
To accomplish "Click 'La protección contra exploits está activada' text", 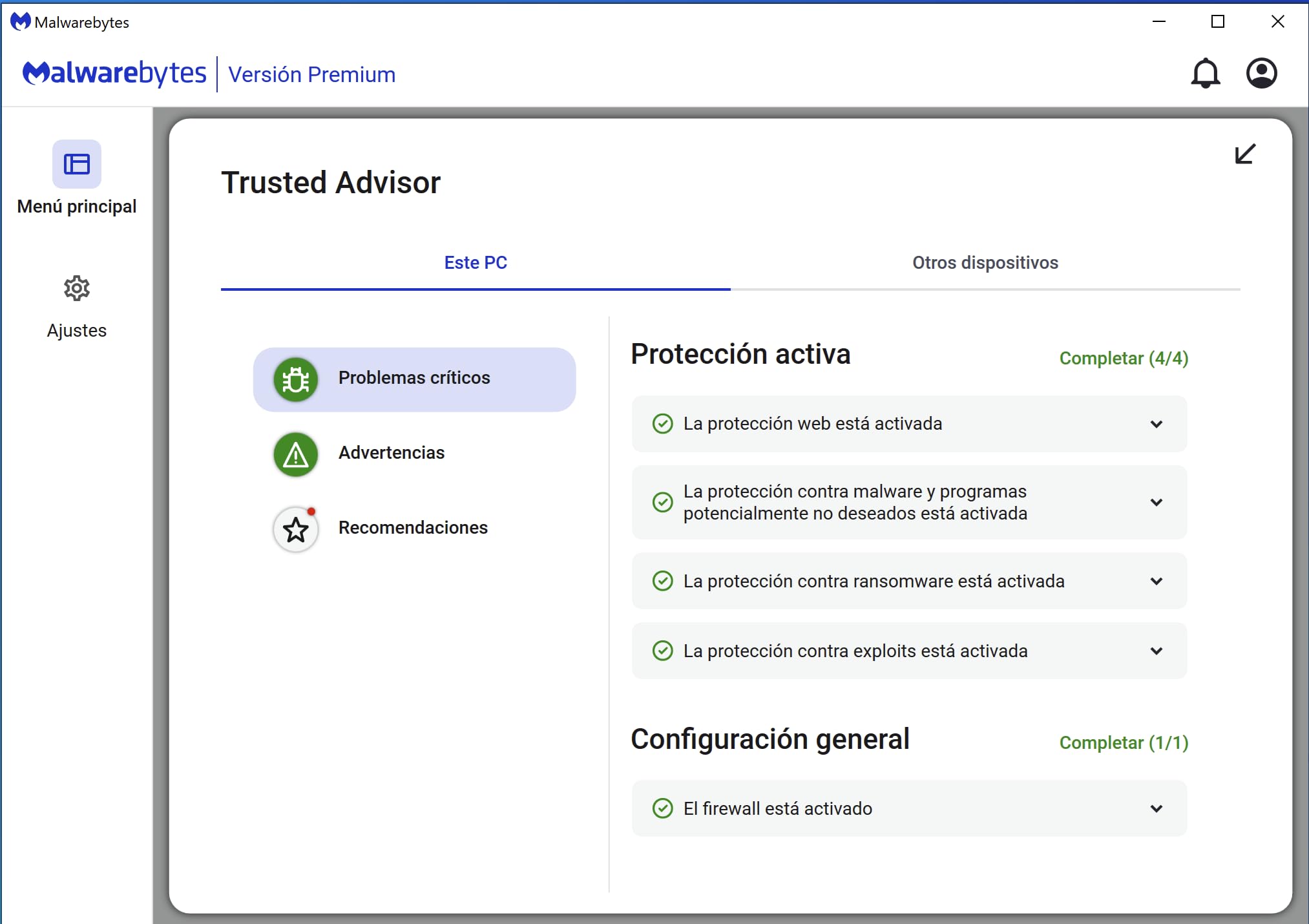I will click(x=855, y=651).
